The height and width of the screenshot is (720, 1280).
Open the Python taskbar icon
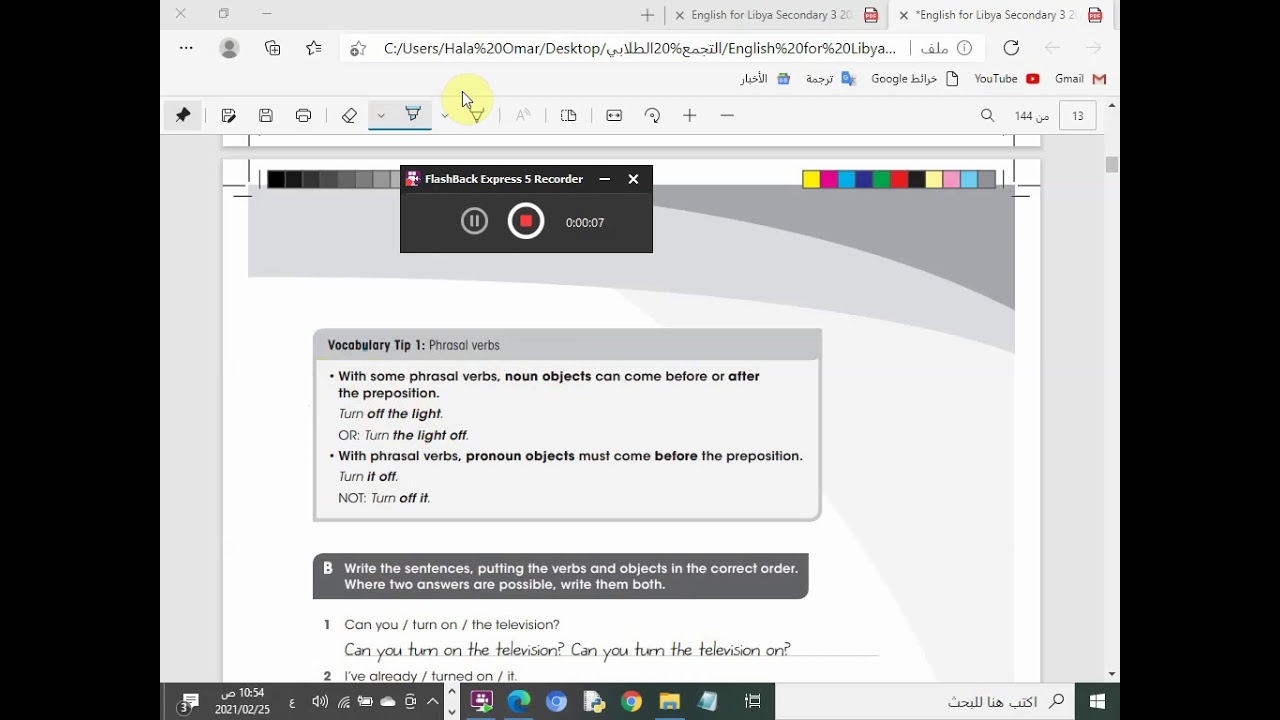pos(594,702)
